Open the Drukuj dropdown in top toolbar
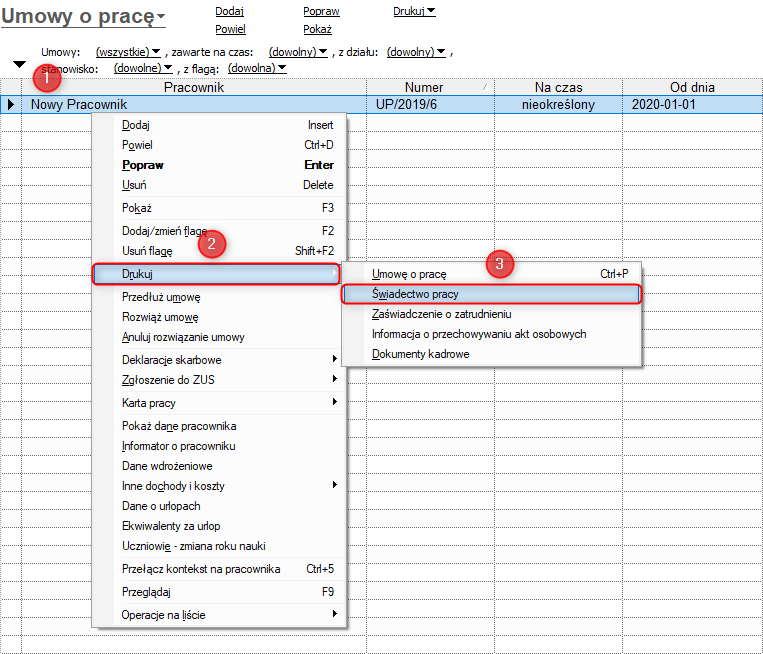The height and width of the screenshot is (654, 763). click(x=415, y=11)
